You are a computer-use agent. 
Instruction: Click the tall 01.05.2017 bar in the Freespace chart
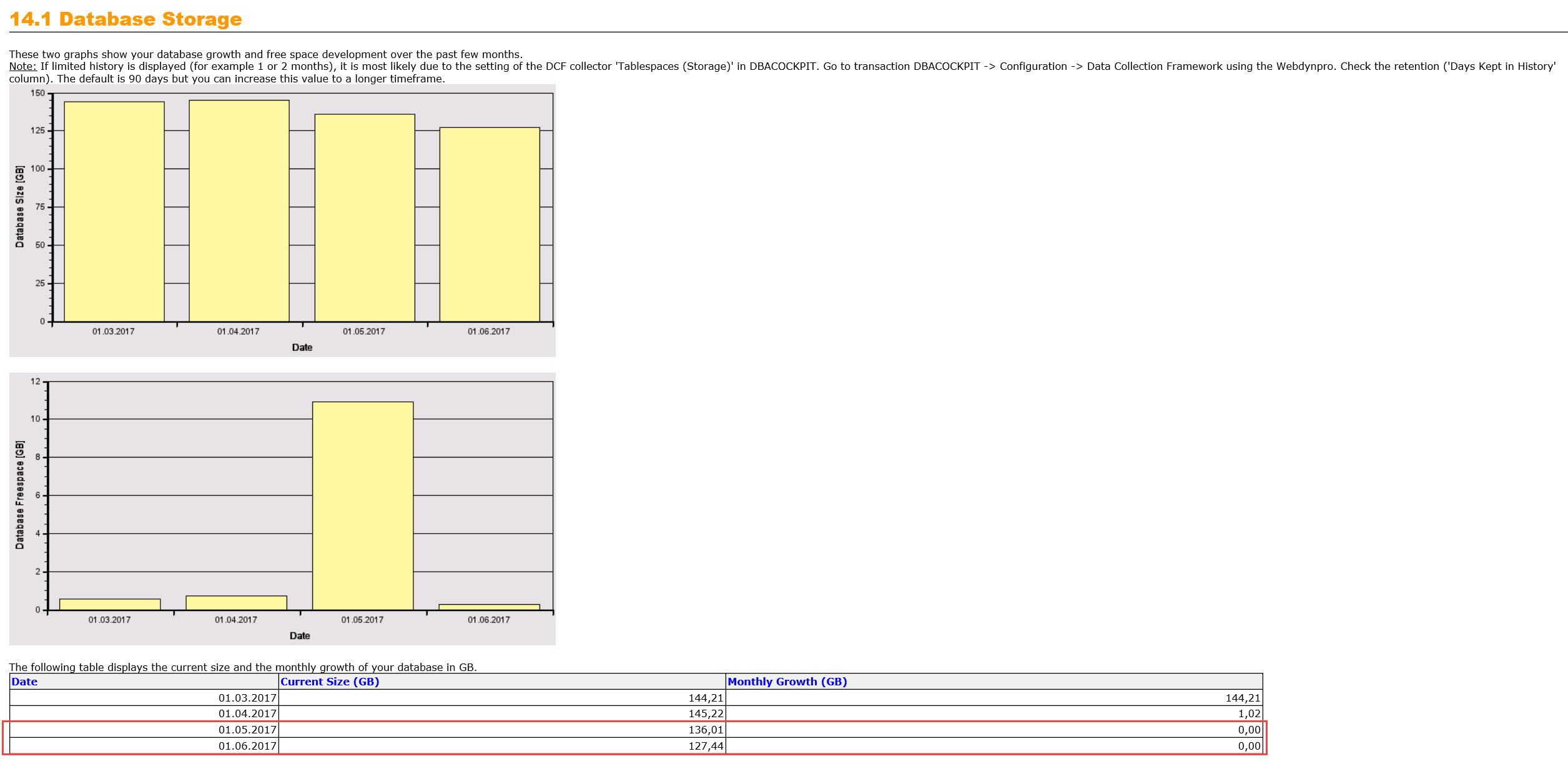363,506
